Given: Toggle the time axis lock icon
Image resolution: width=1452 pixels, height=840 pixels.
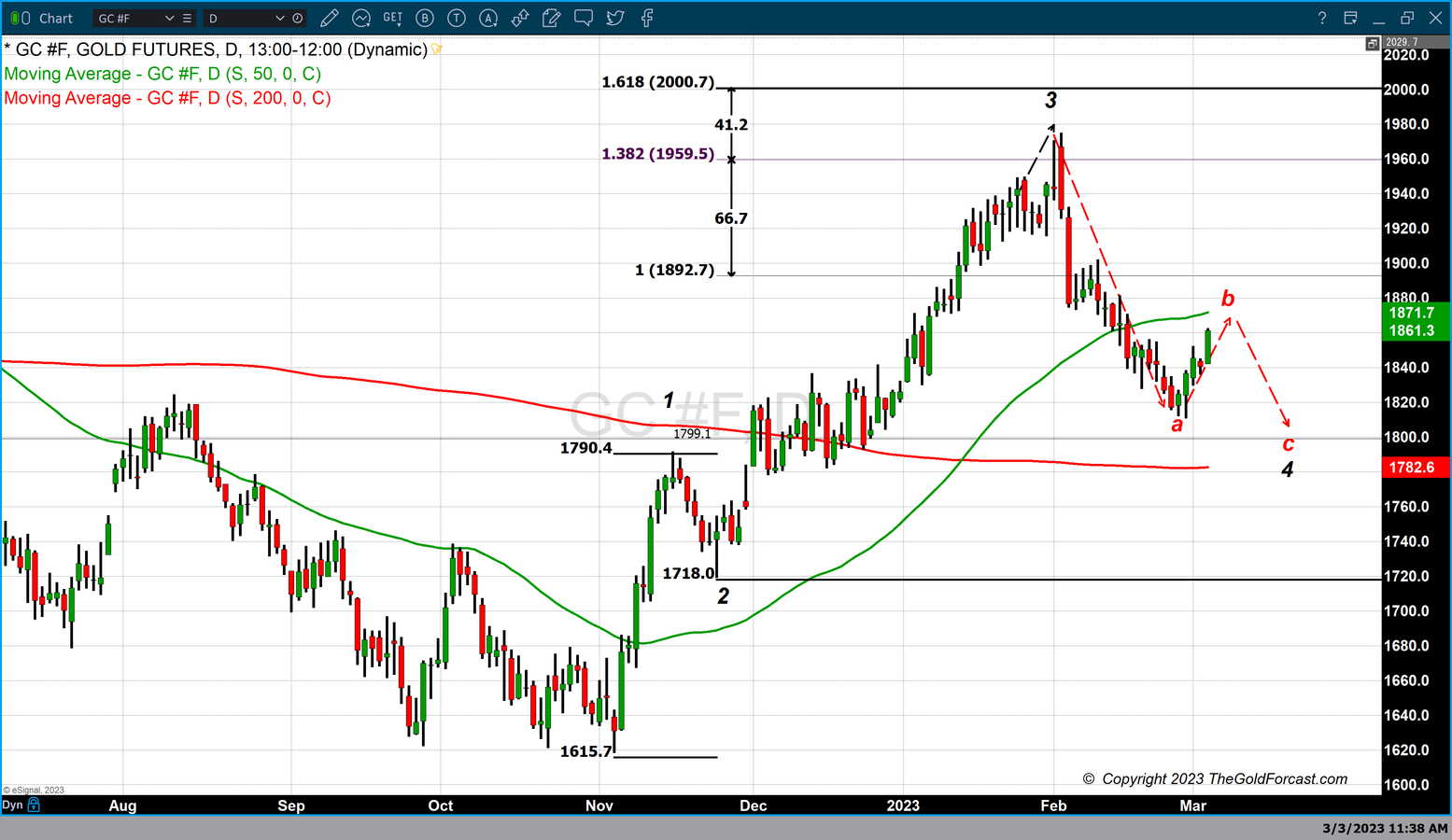Looking at the screenshot, I should 35,805.
